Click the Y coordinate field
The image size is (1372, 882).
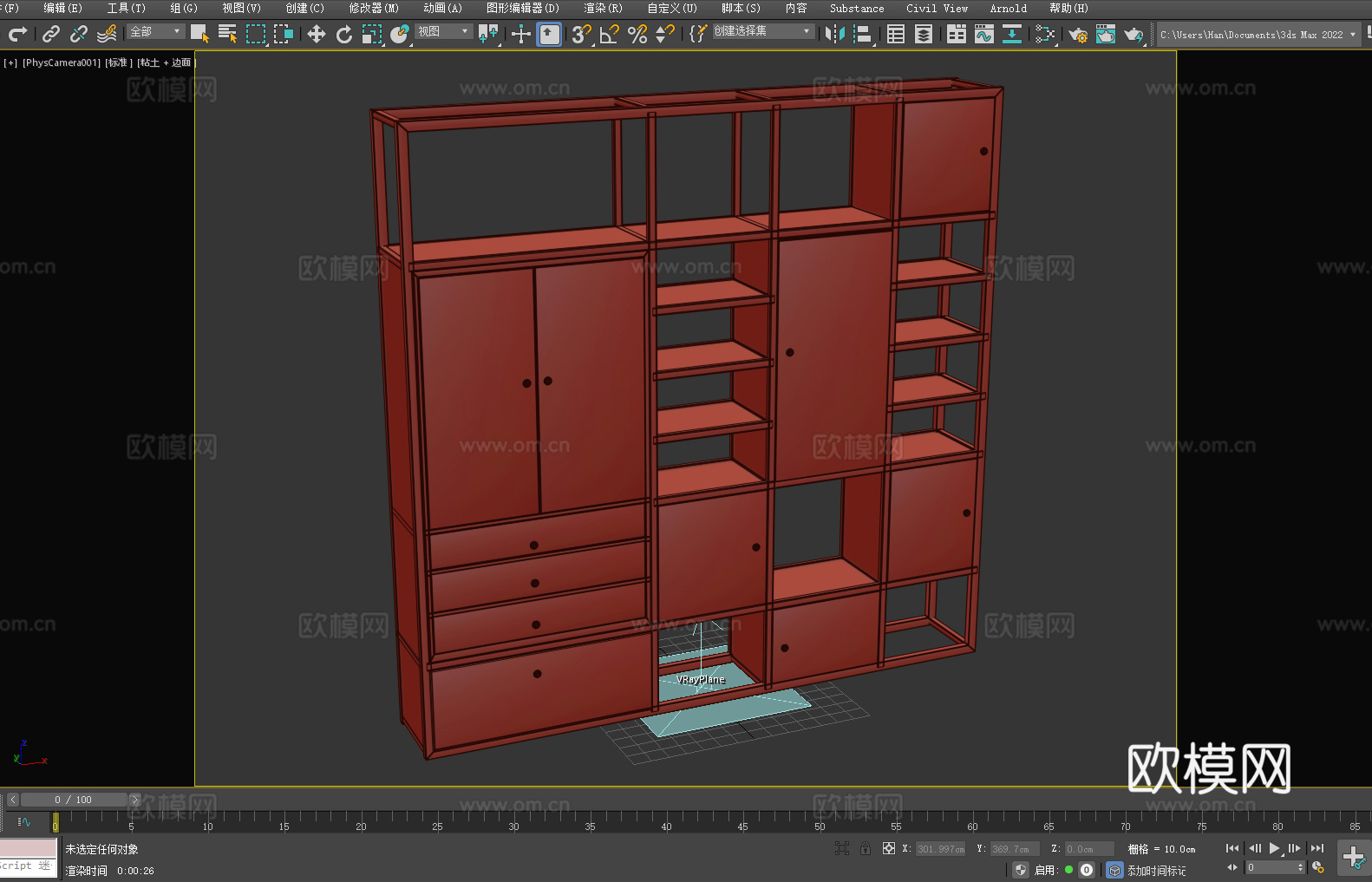(1016, 849)
